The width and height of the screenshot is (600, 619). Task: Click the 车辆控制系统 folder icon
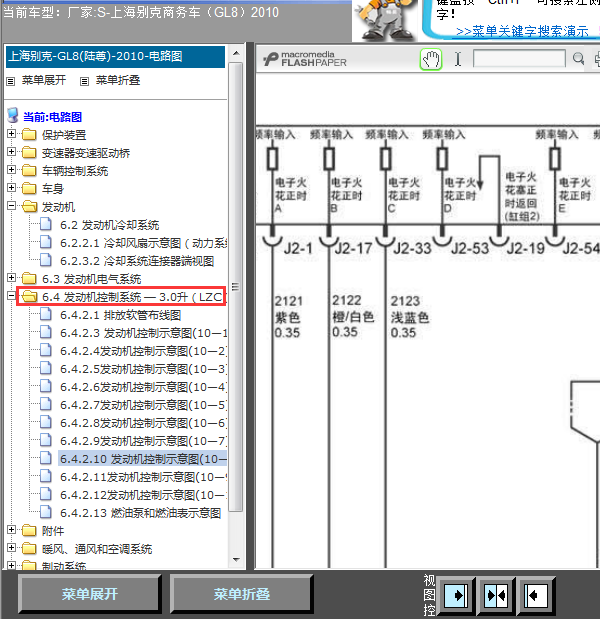29,171
